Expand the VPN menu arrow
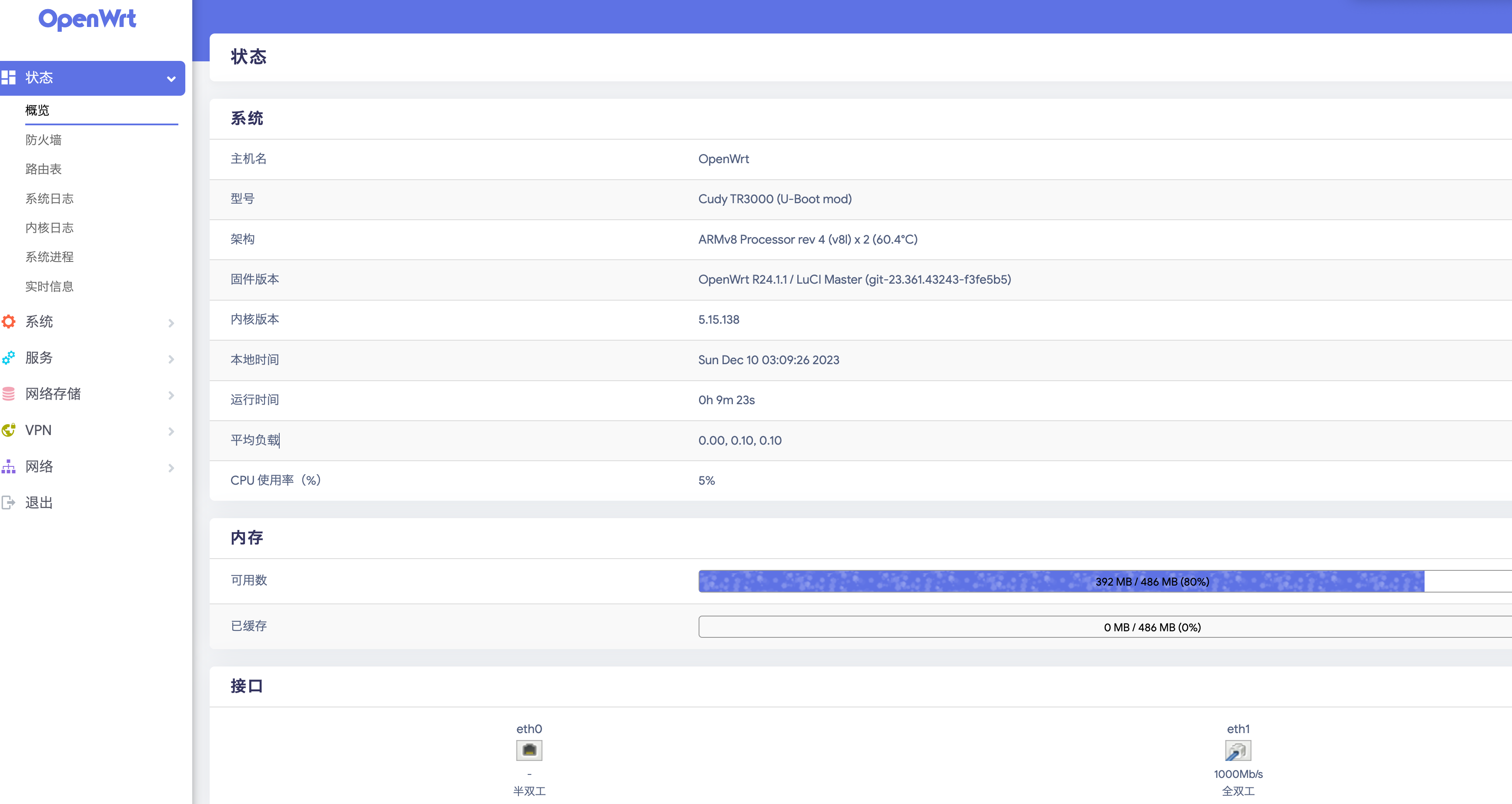Image resolution: width=1512 pixels, height=804 pixels. (x=171, y=431)
